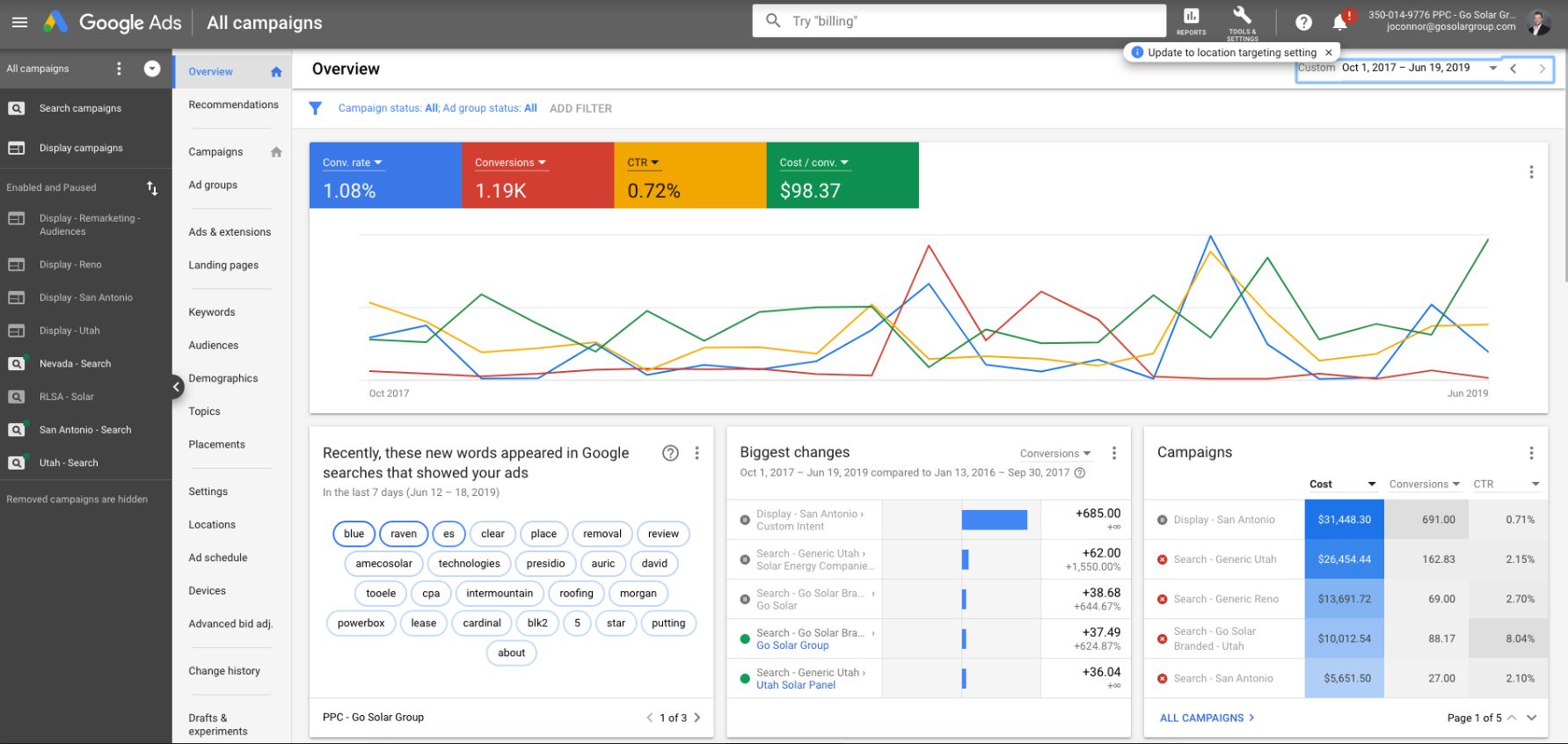Image resolution: width=1568 pixels, height=744 pixels.
Task: Change the Cost / conv. metric dropdown
Action: coord(814,163)
